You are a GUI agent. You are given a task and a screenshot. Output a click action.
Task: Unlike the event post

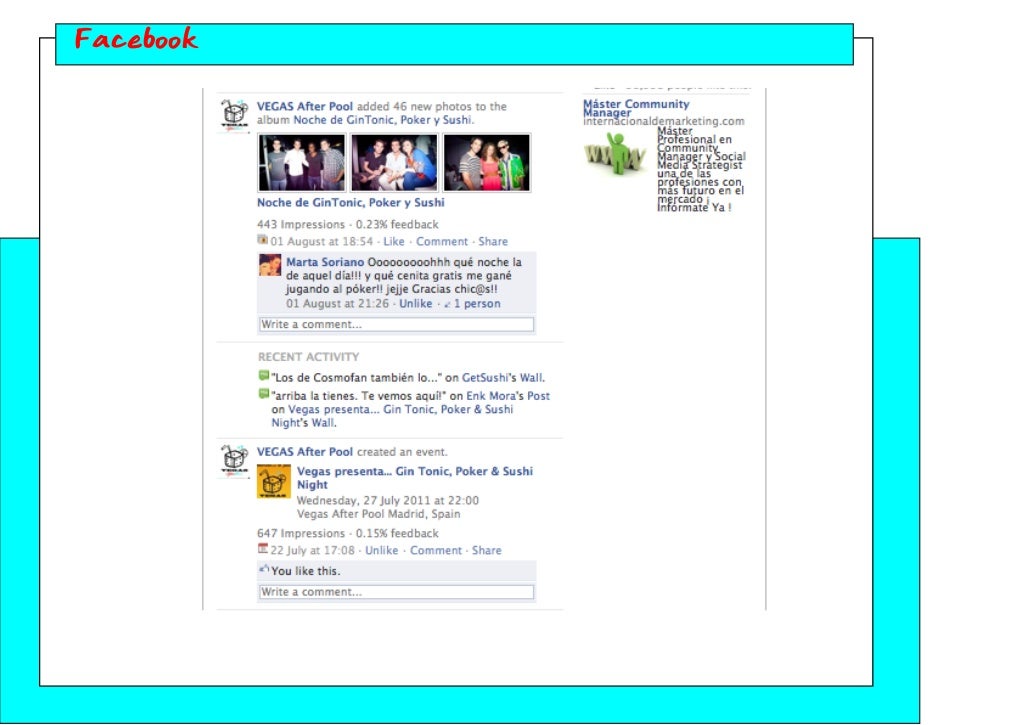pyautogui.click(x=381, y=550)
